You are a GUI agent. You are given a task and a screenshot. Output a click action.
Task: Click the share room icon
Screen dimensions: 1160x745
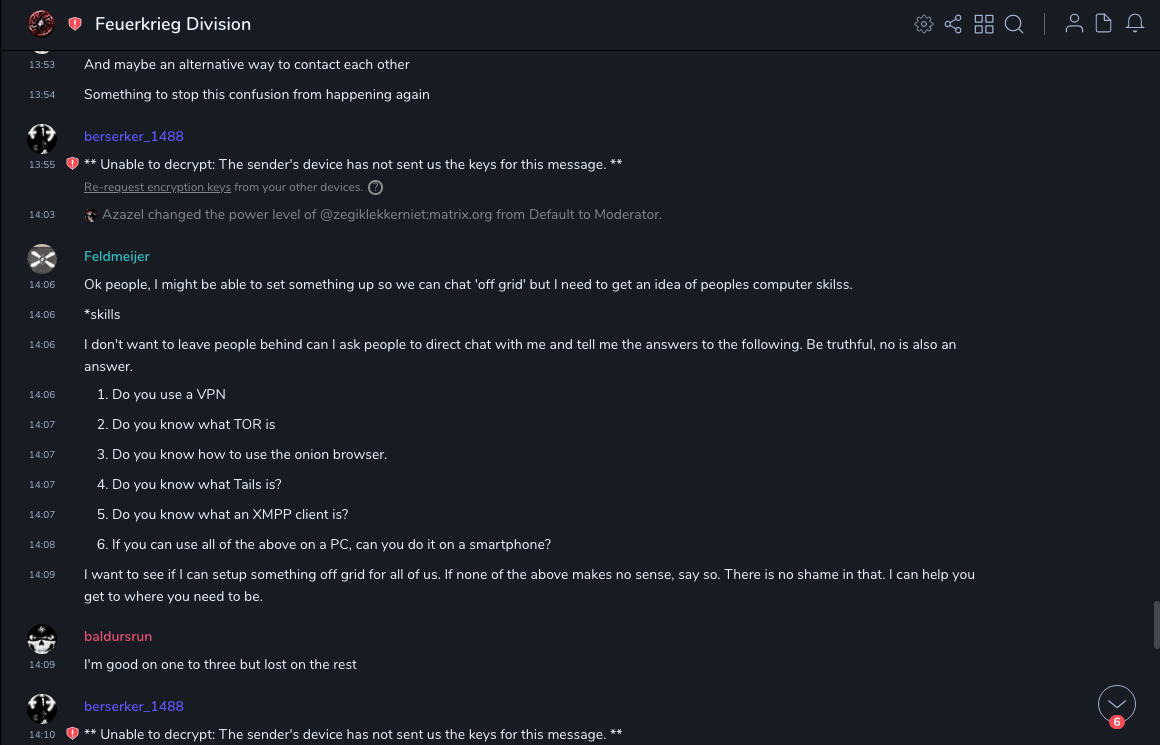pos(953,24)
